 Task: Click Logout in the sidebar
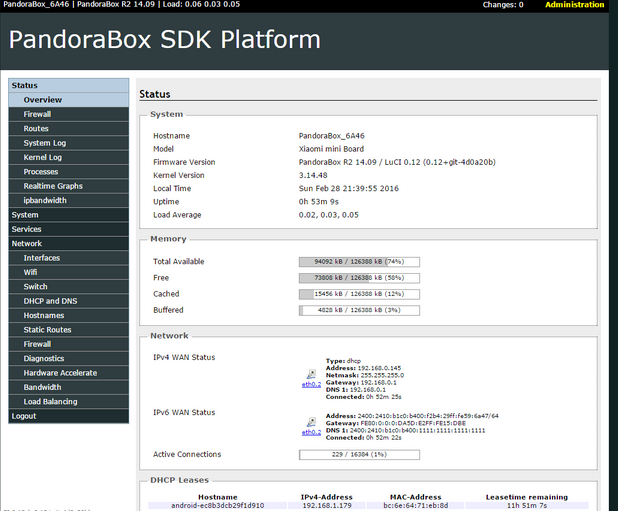(x=69, y=416)
